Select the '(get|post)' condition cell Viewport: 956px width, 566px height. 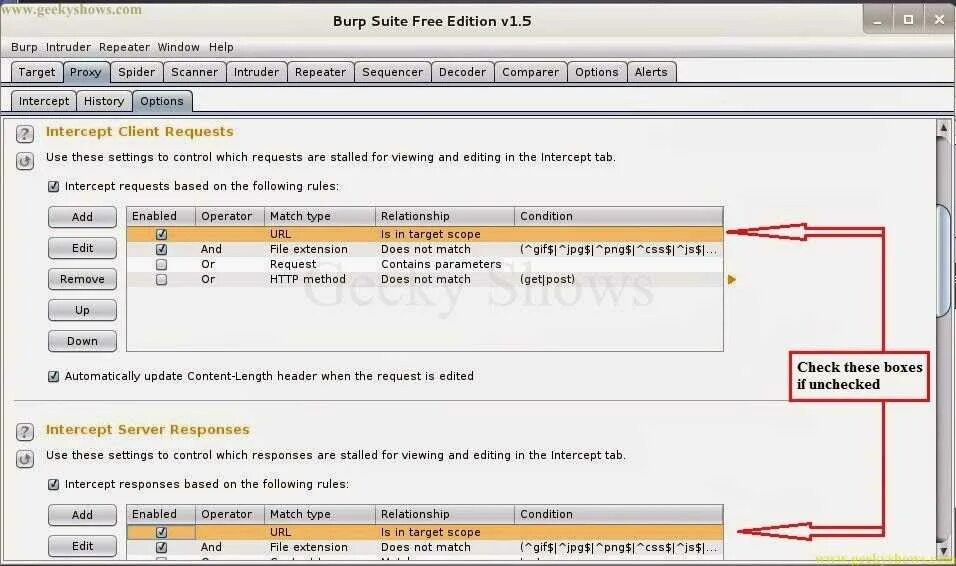coord(619,279)
